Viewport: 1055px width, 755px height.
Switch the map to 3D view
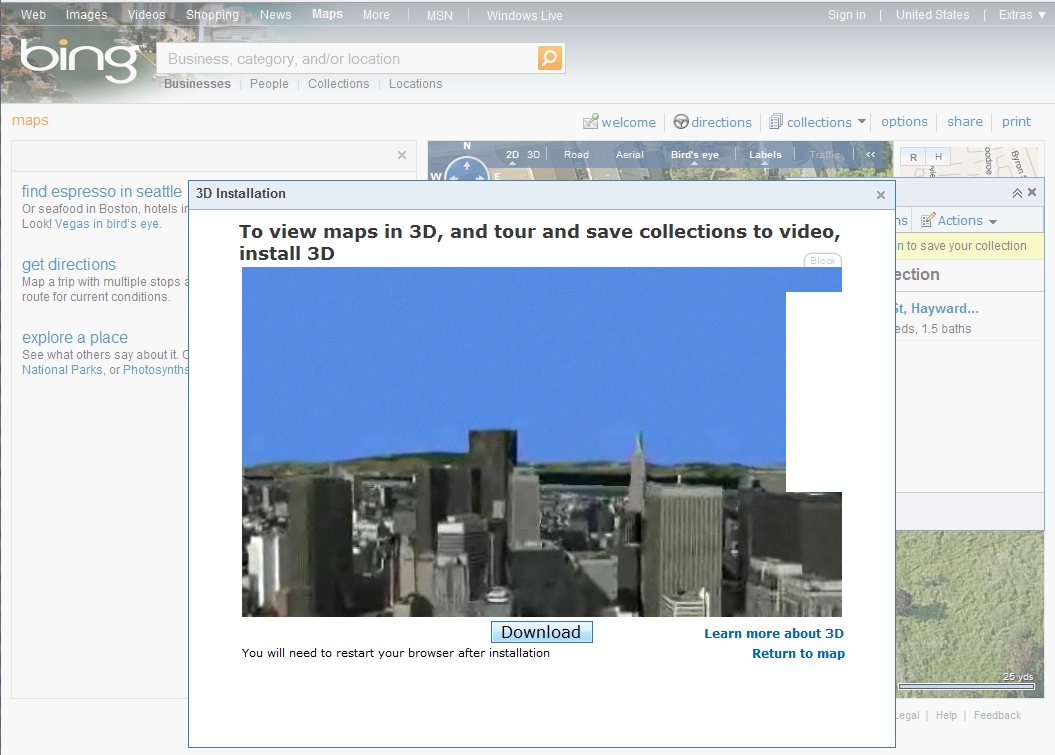coord(534,155)
